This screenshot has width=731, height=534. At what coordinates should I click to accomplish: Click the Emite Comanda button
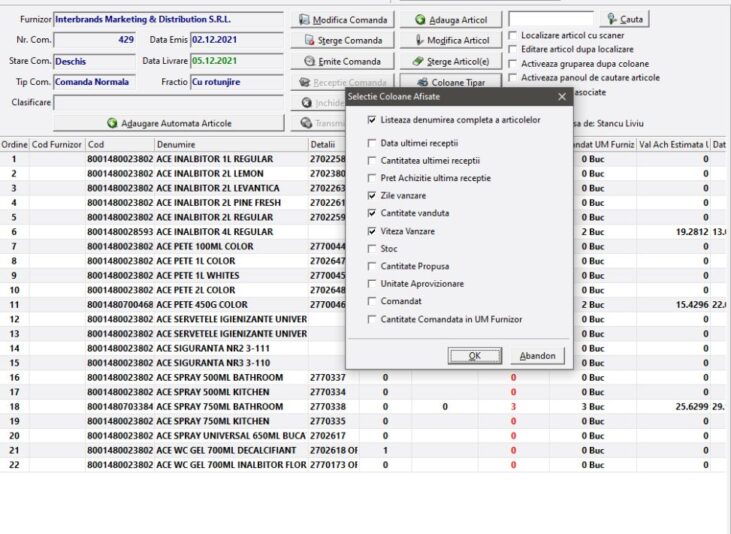(343, 62)
